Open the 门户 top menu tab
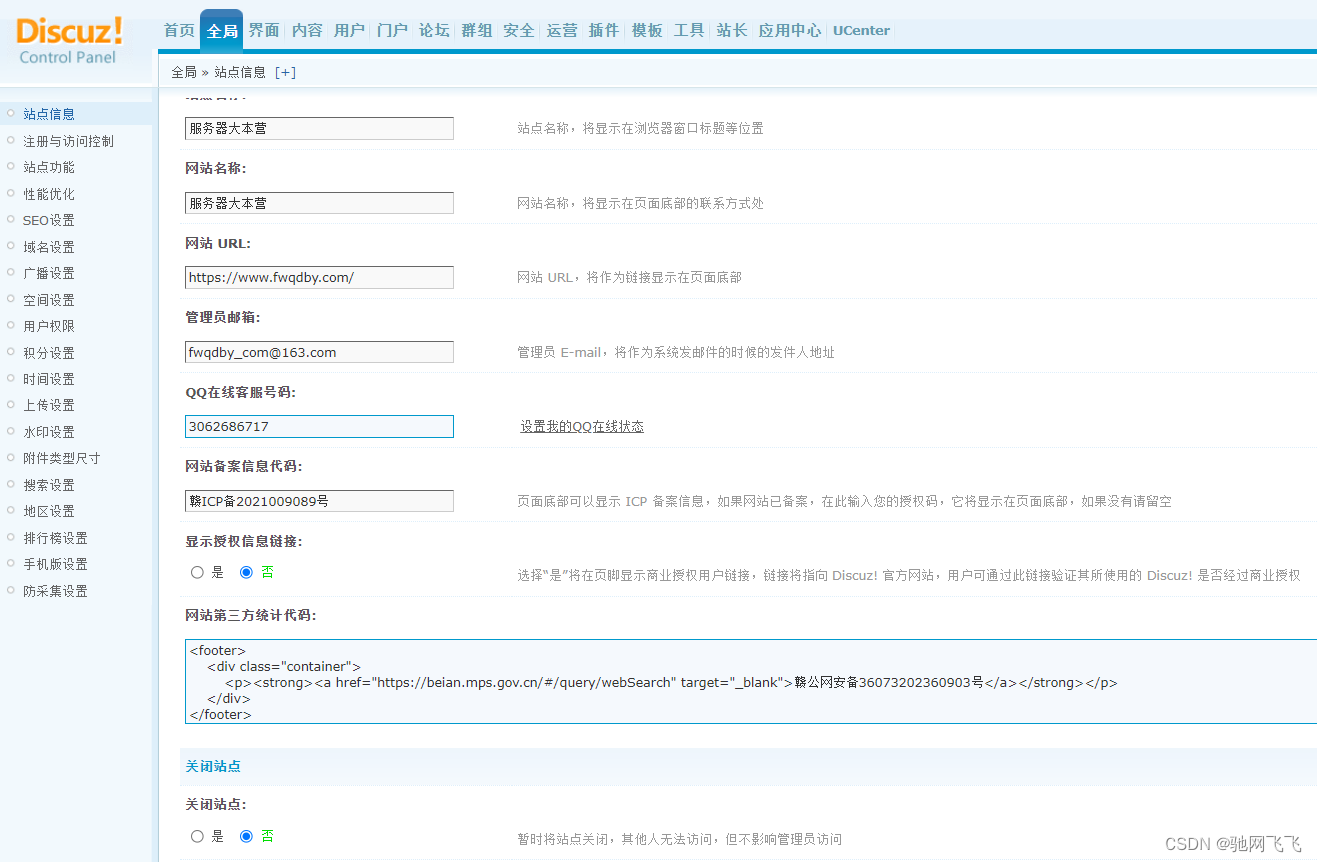Image resolution: width=1317 pixels, height=862 pixels. (x=392, y=30)
